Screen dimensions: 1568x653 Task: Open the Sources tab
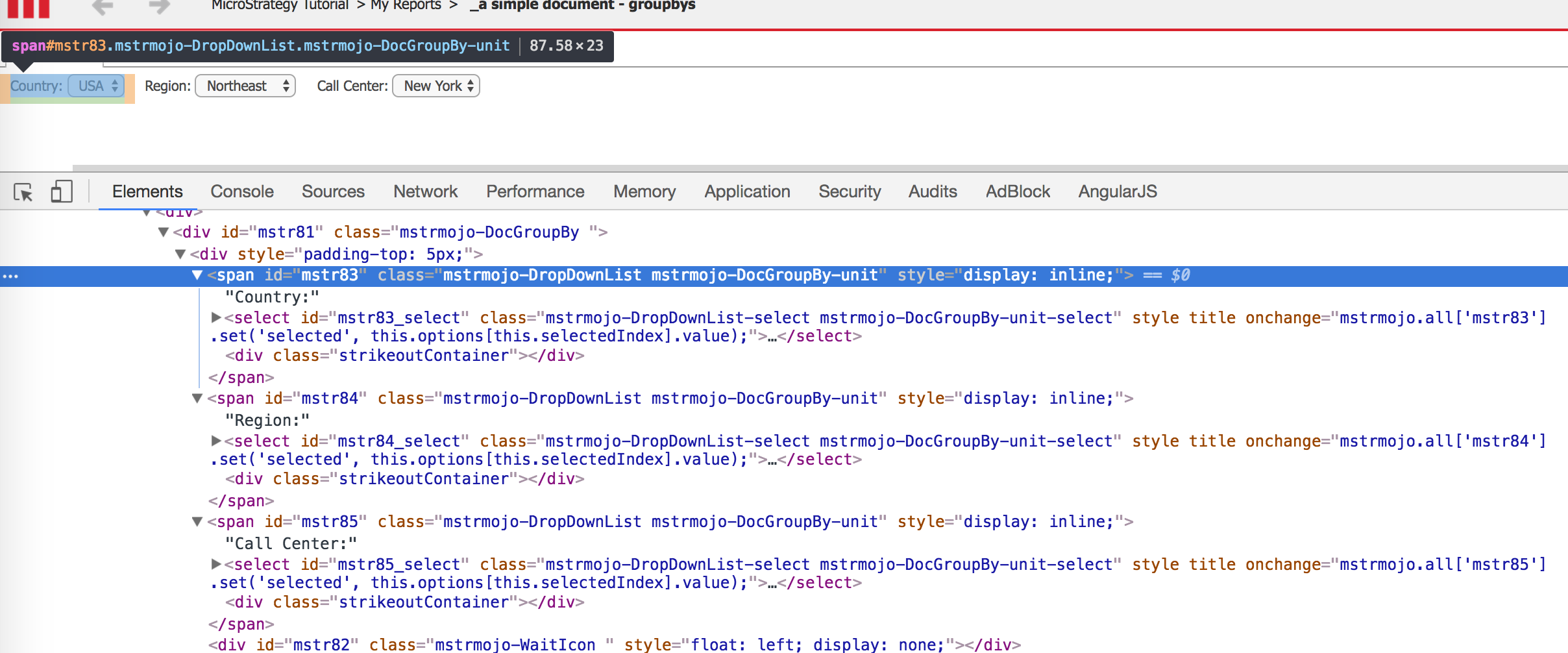point(333,192)
